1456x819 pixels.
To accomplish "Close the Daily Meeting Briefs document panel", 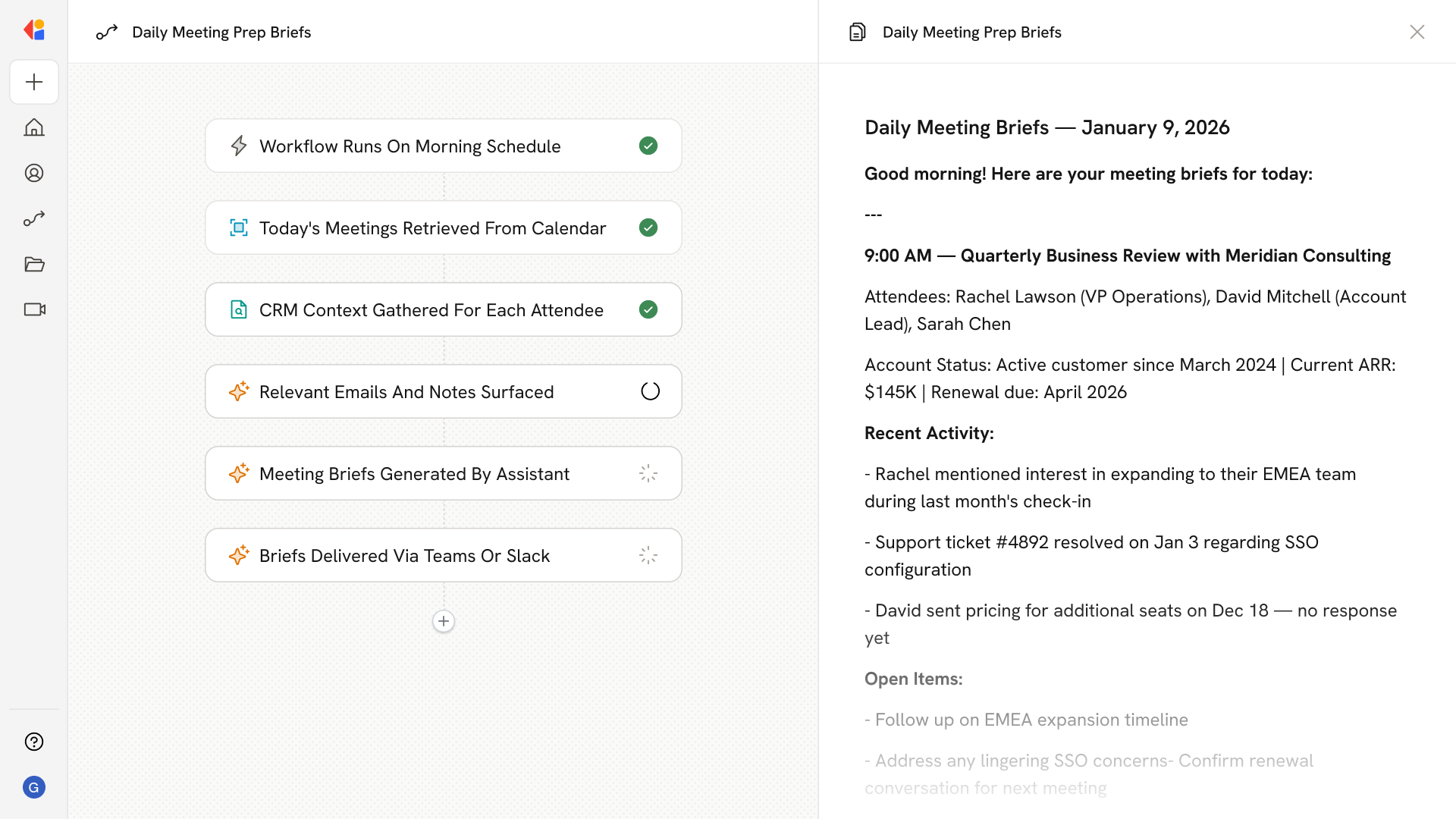I will pos(1417,32).
